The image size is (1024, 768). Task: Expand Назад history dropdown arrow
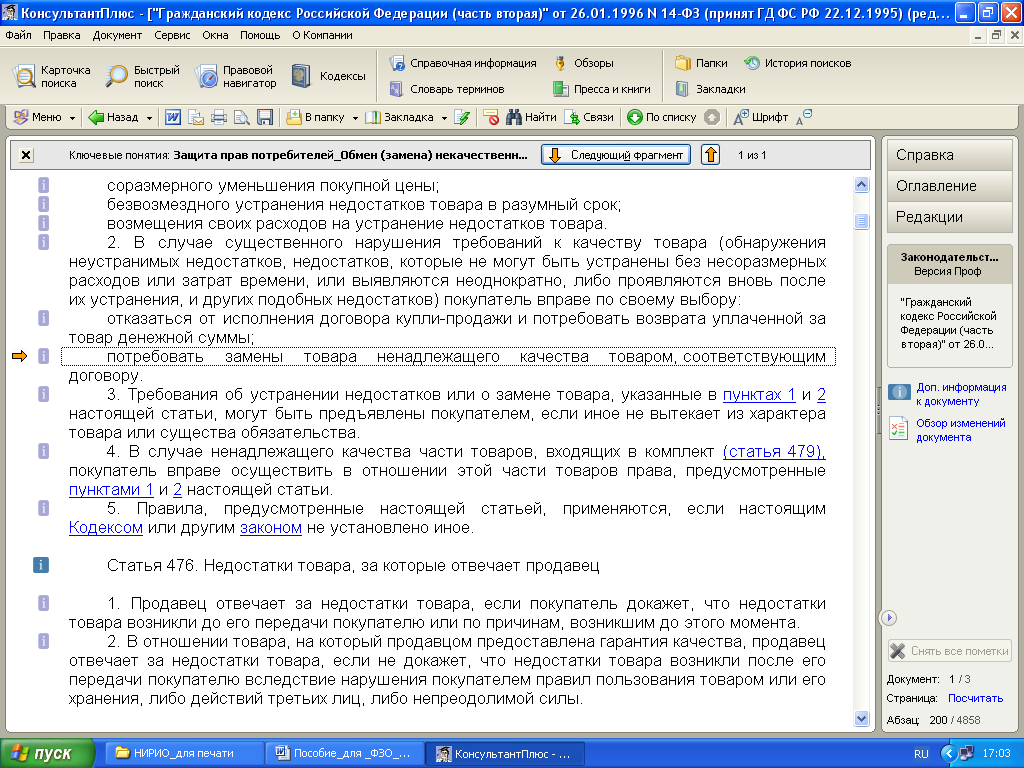click(150, 118)
